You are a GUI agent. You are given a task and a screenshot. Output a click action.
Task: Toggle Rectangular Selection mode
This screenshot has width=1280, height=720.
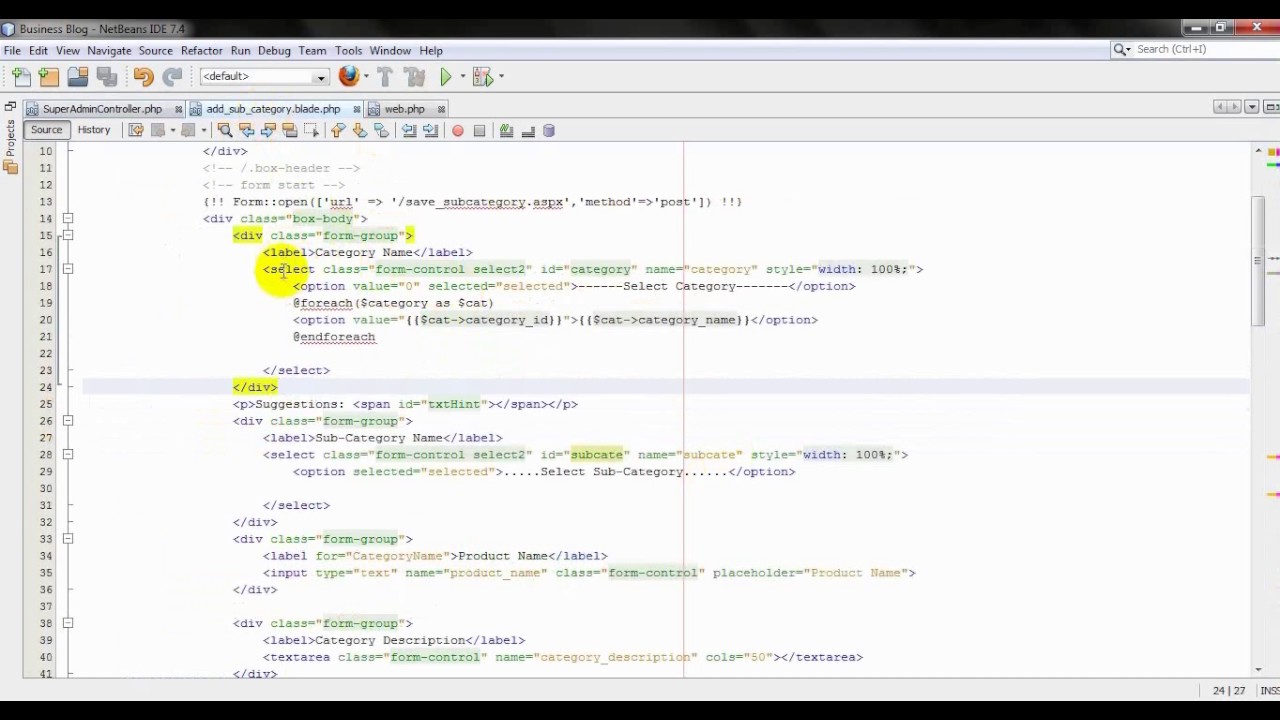(311, 130)
